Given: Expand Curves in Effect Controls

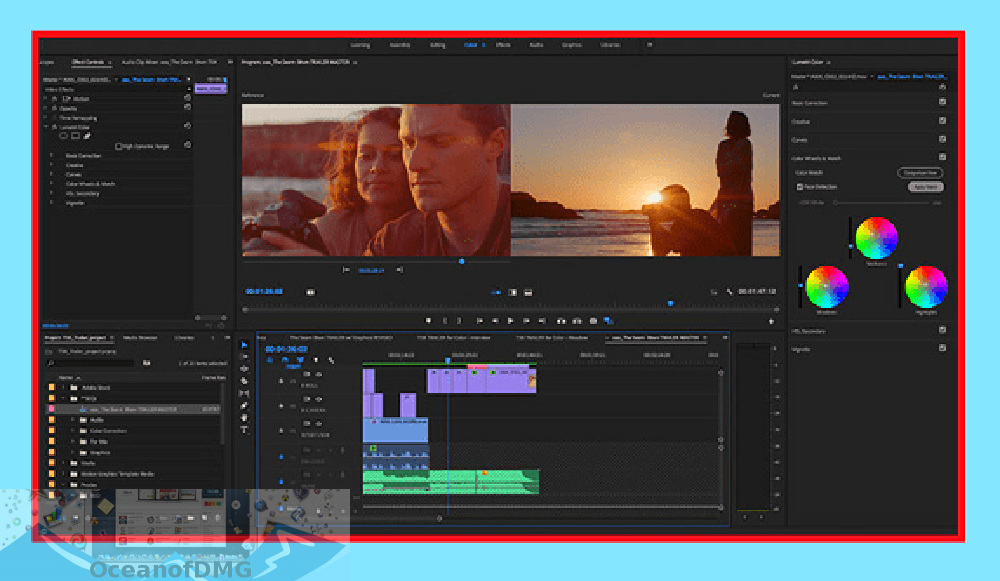Looking at the screenshot, I should click(x=52, y=174).
